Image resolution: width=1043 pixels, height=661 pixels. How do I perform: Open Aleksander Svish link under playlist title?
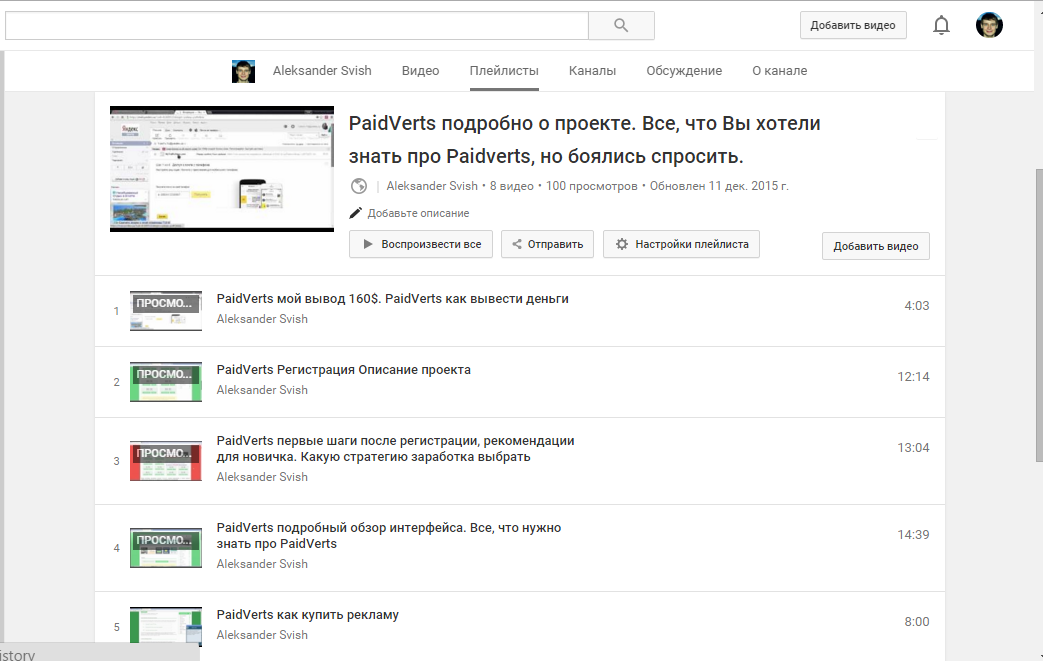pos(432,186)
